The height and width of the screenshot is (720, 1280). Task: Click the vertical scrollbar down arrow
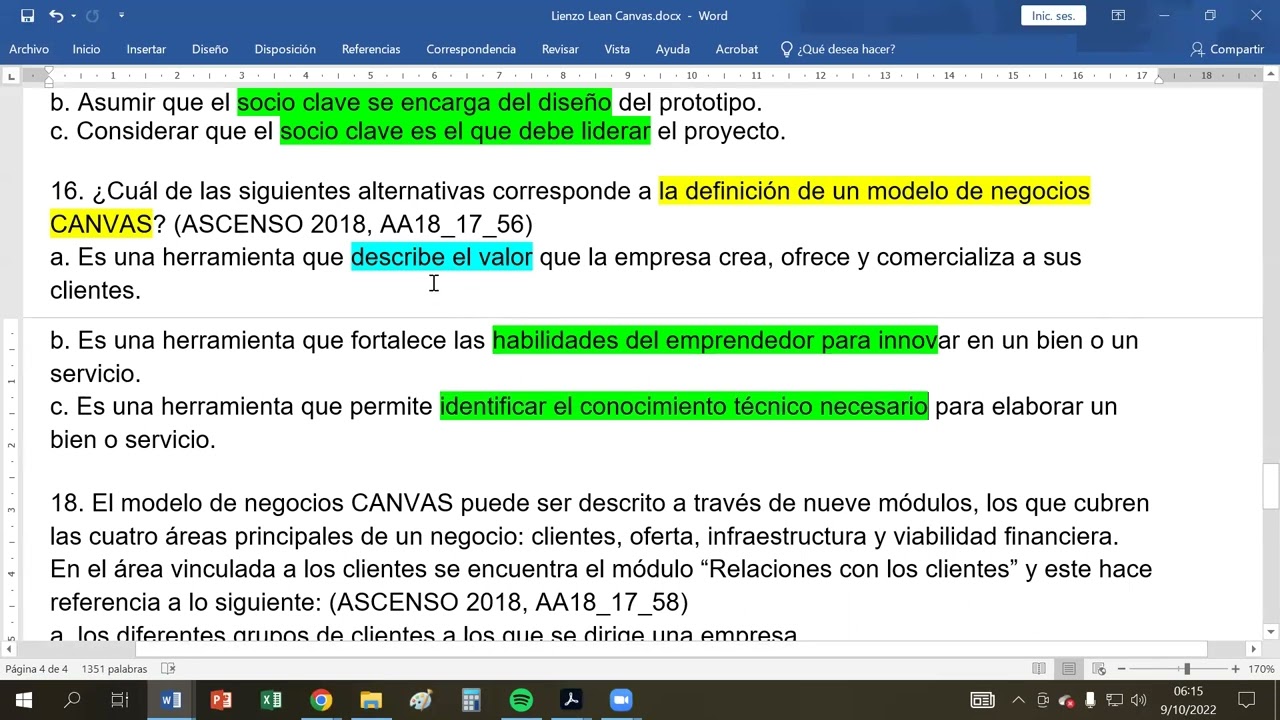(1270, 632)
